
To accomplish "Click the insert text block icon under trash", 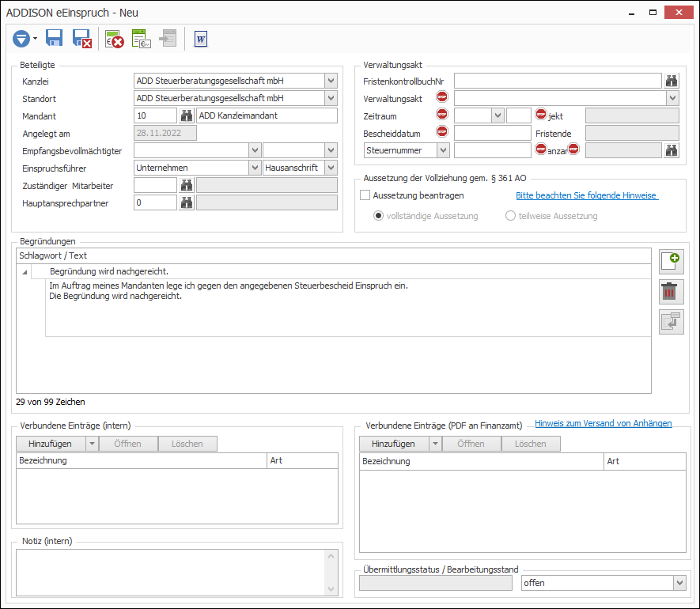I will 671,322.
